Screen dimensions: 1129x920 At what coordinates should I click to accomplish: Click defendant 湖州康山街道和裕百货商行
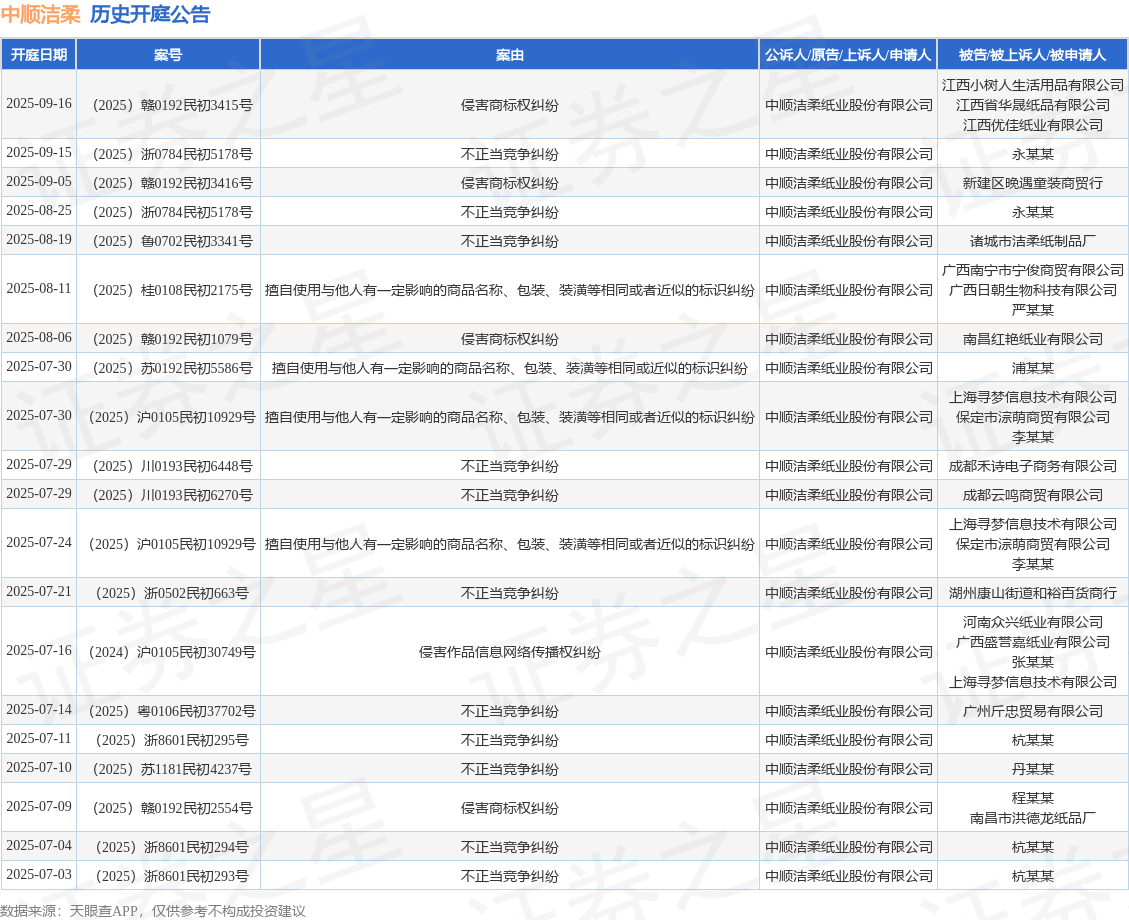click(x=1033, y=592)
